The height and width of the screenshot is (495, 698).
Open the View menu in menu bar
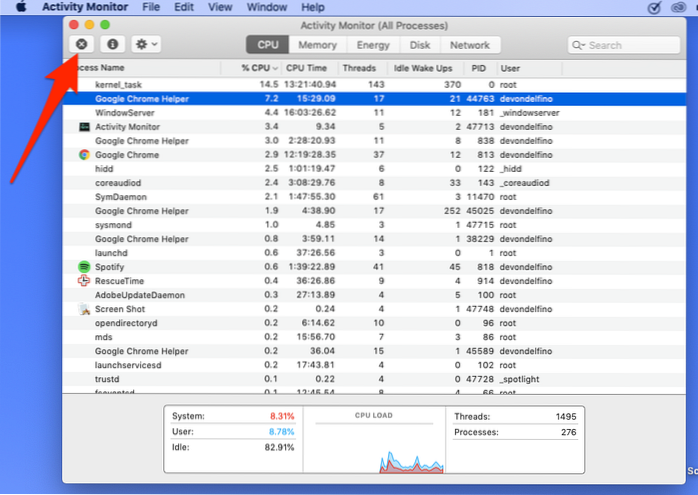[x=218, y=7]
